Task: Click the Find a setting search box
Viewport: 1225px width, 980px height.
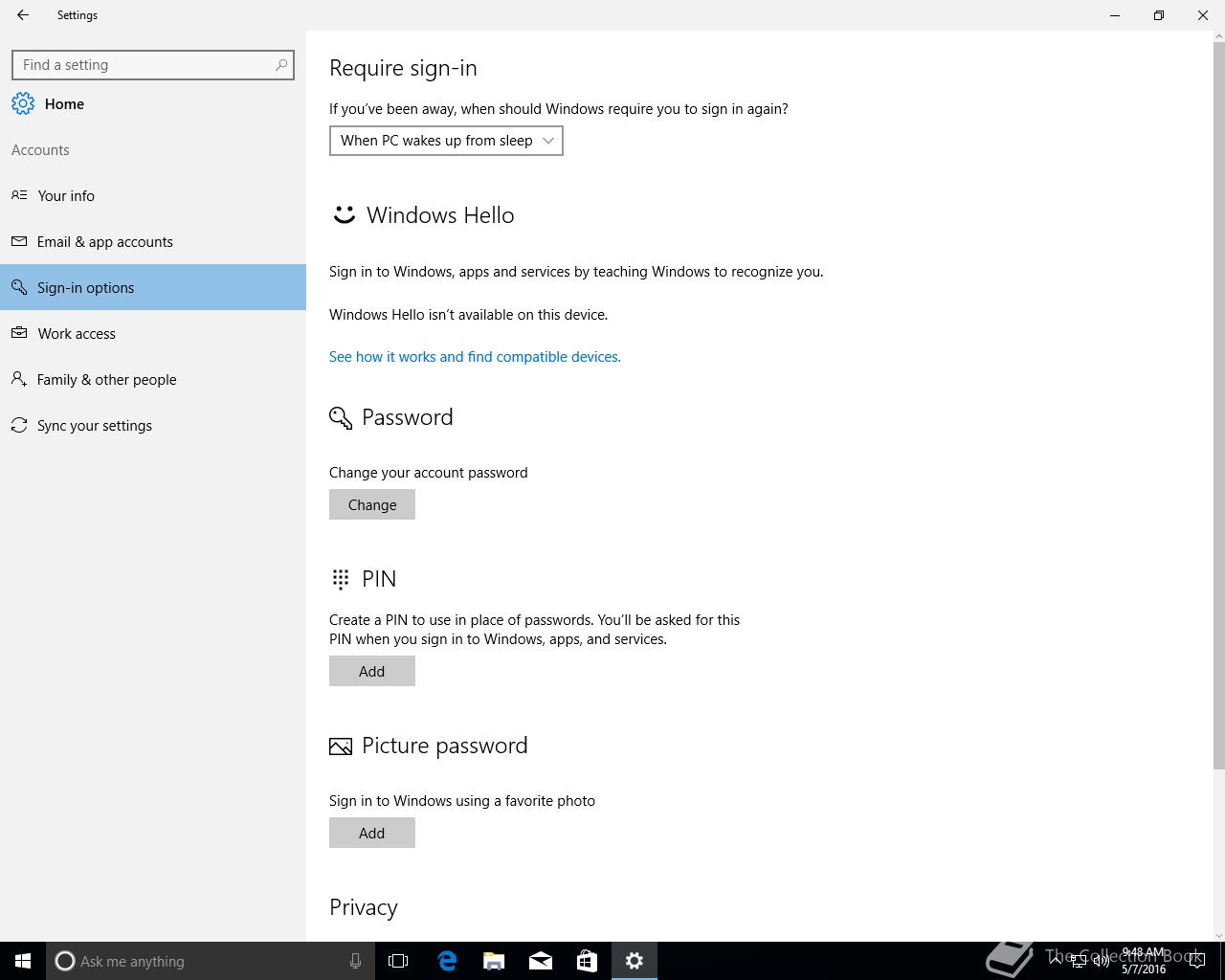Action: click(x=153, y=65)
